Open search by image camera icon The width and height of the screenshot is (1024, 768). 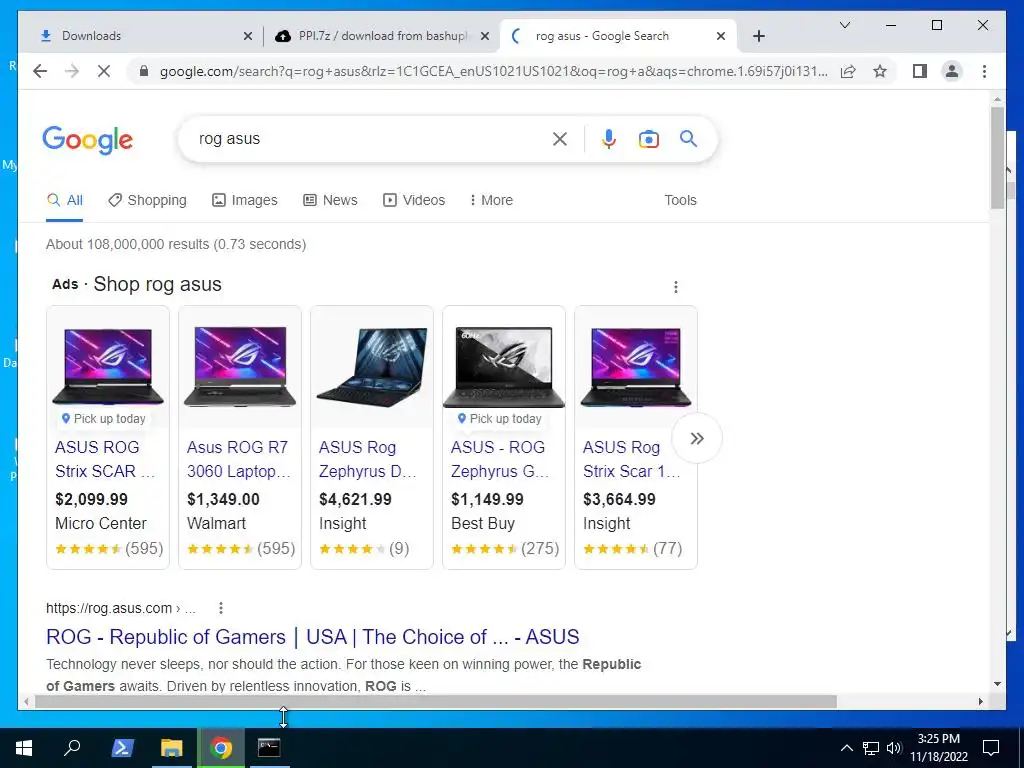[648, 139]
